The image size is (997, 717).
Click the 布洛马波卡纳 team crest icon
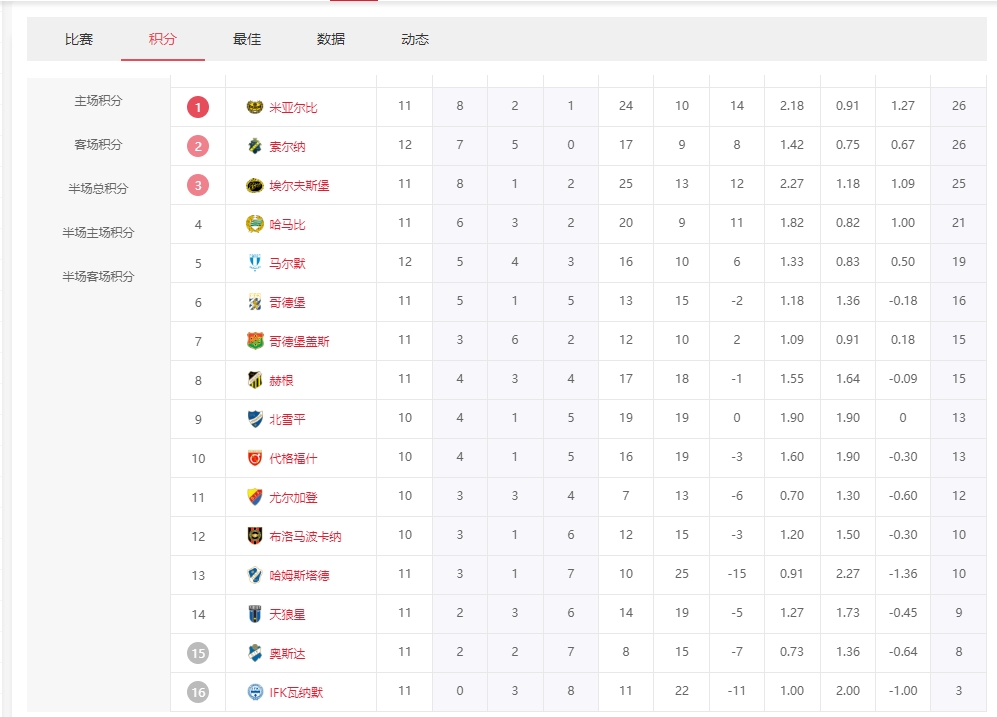(255, 536)
